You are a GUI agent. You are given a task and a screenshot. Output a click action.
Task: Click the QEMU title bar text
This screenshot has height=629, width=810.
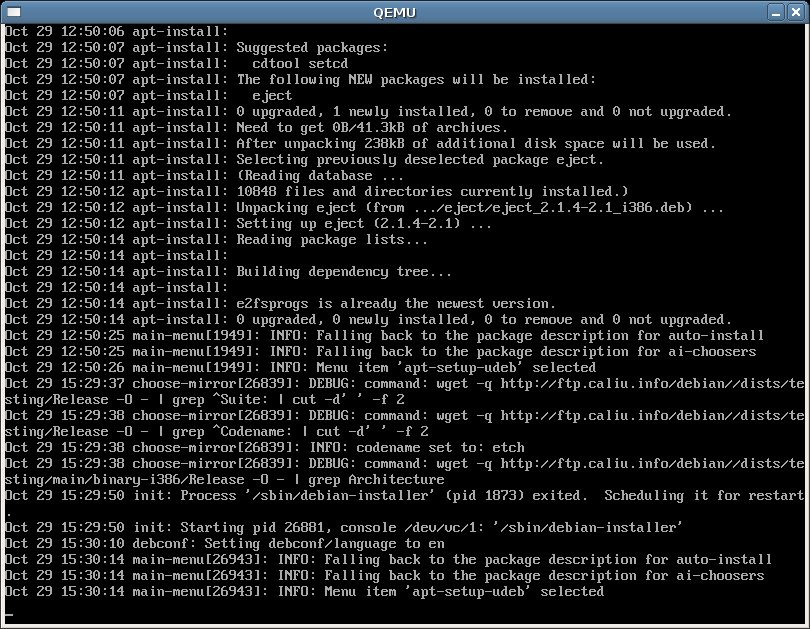click(395, 12)
